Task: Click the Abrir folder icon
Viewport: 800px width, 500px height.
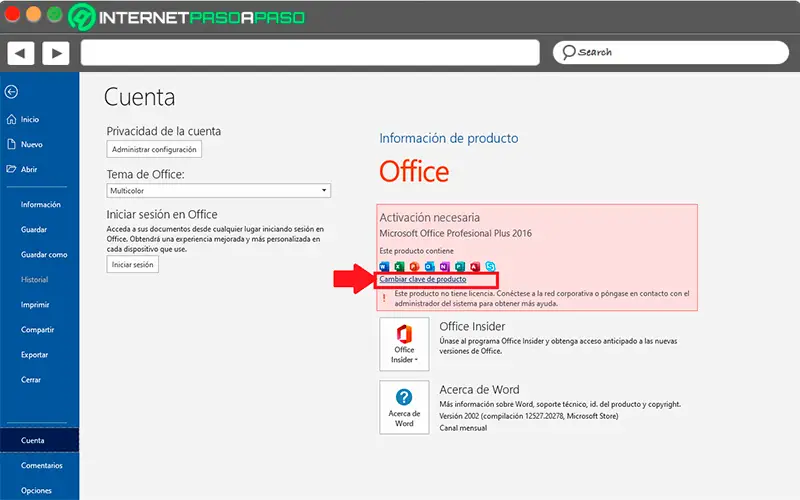Action: click(x=11, y=169)
